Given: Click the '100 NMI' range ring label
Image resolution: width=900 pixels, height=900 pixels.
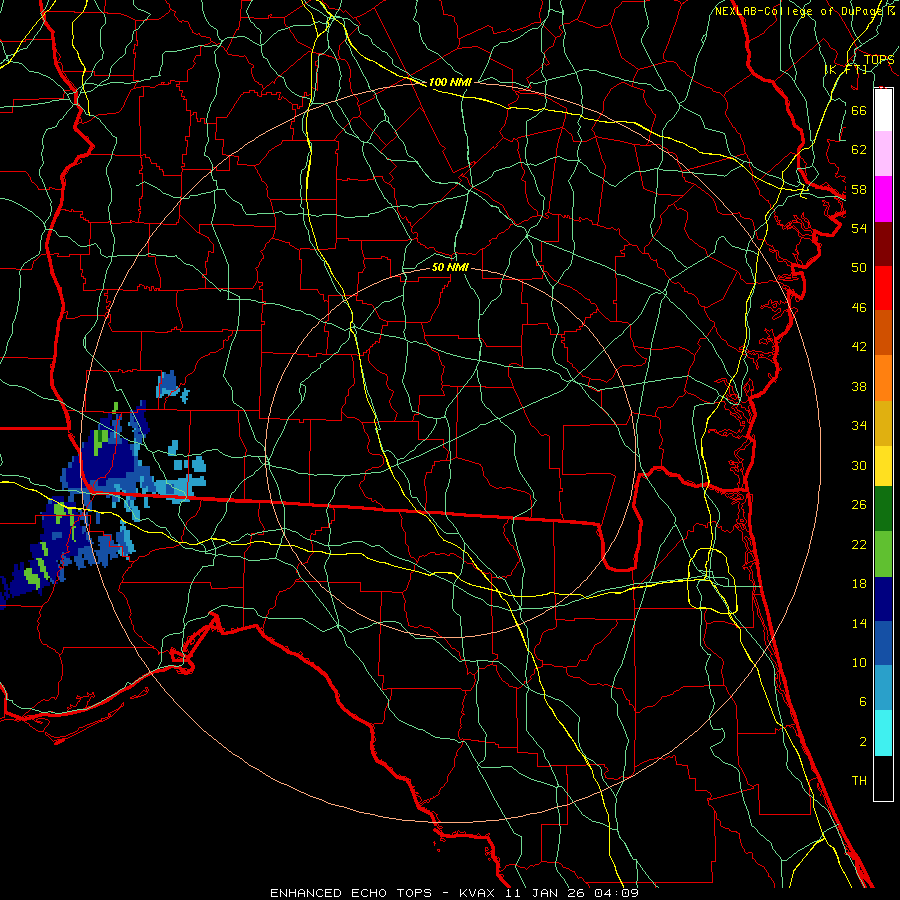Looking at the screenshot, I should pyautogui.click(x=450, y=82).
